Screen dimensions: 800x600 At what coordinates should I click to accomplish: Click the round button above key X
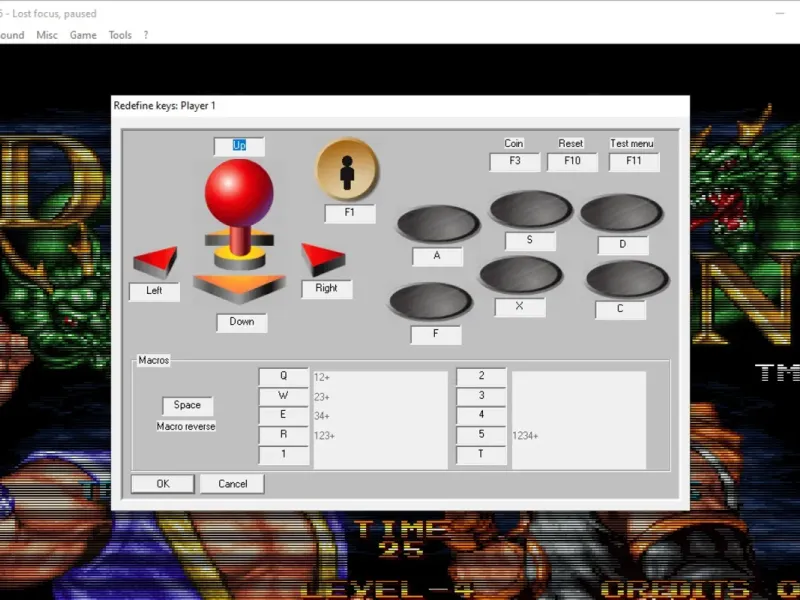pyautogui.click(x=521, y=274)
